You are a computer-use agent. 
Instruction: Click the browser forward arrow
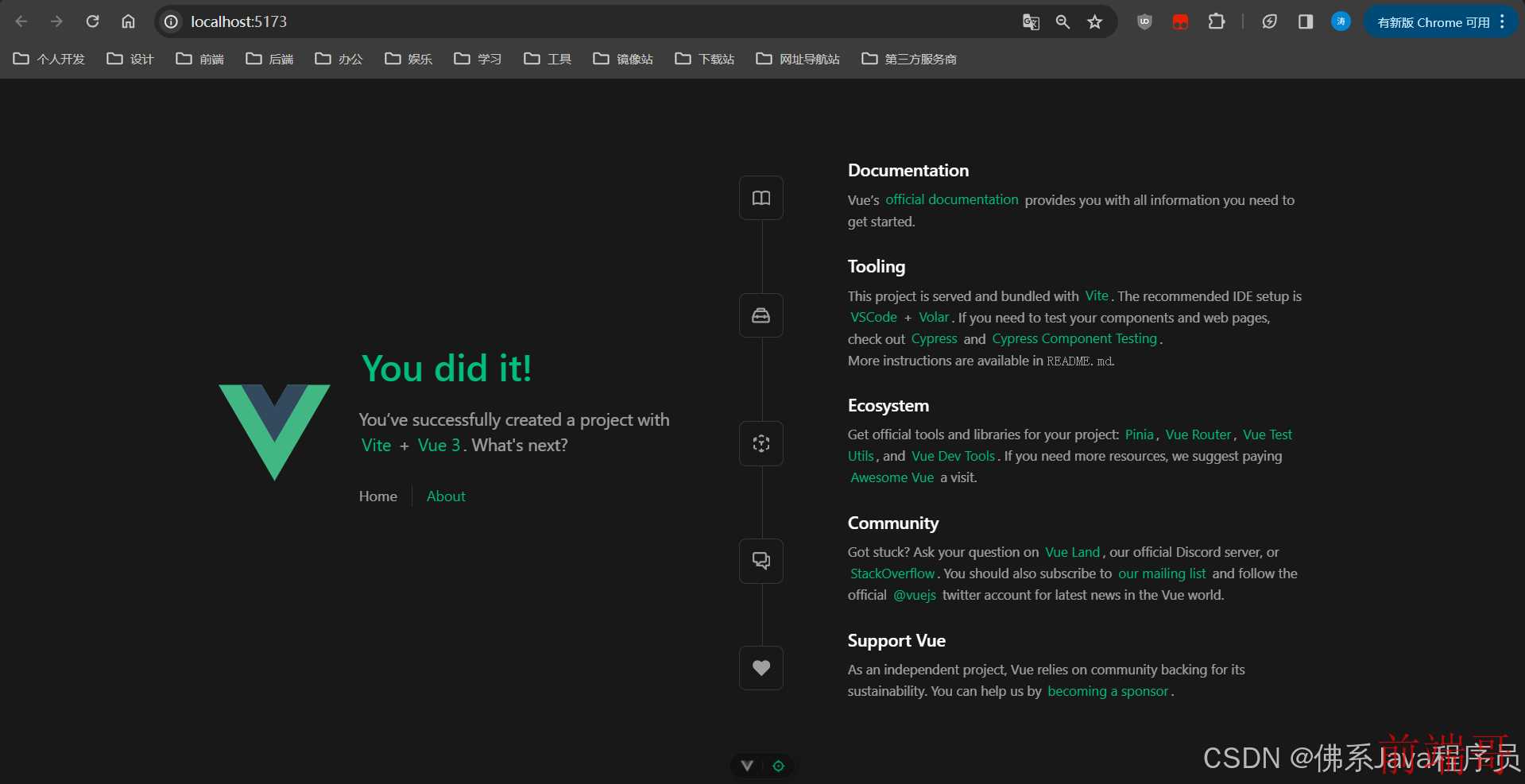(56, 21)
